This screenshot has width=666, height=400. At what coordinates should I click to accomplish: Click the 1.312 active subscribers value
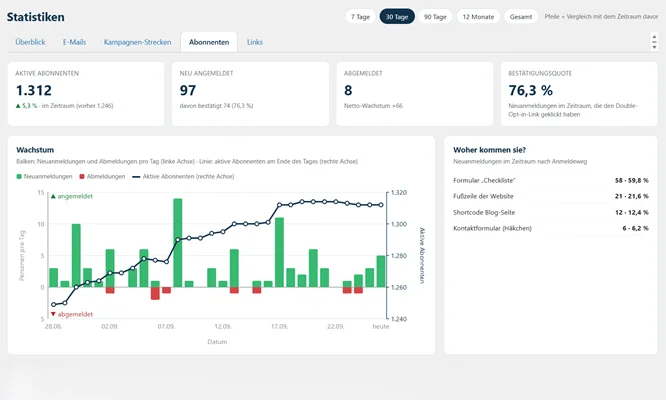(x=34, y=90)
